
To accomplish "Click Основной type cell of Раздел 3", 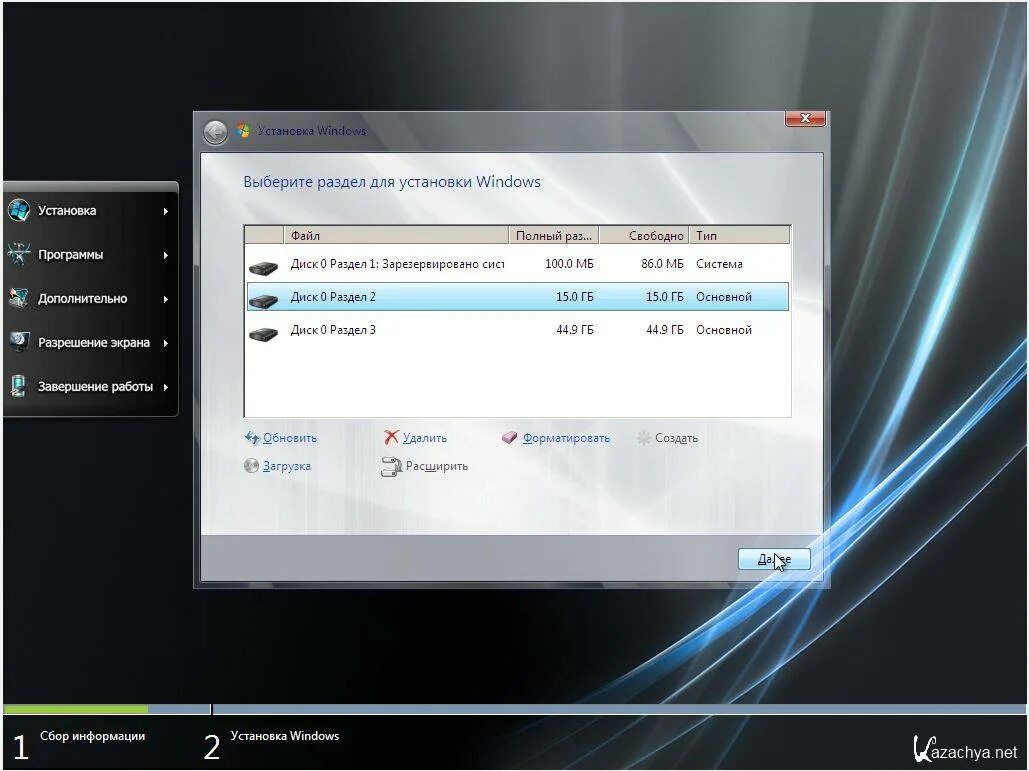I will (x=724, y=329).
